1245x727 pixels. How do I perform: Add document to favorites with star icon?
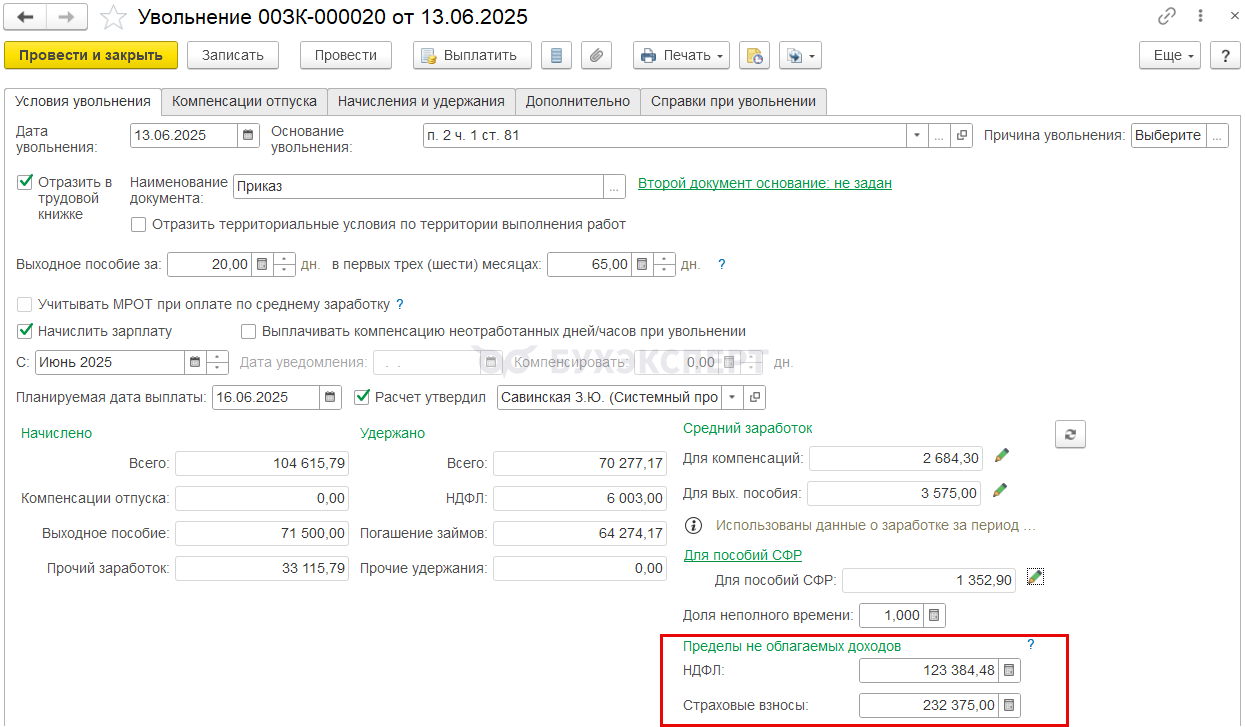click(x=115, y=17)
